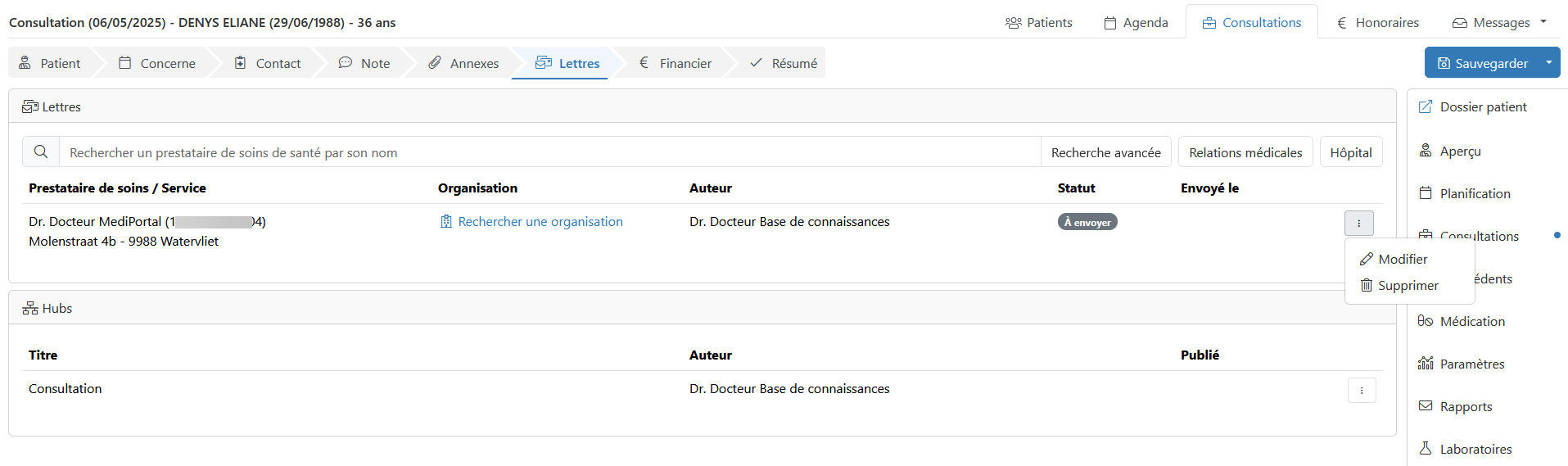Click the Contact clipboard icon
1568x466 pixels.
pos(240,62)
